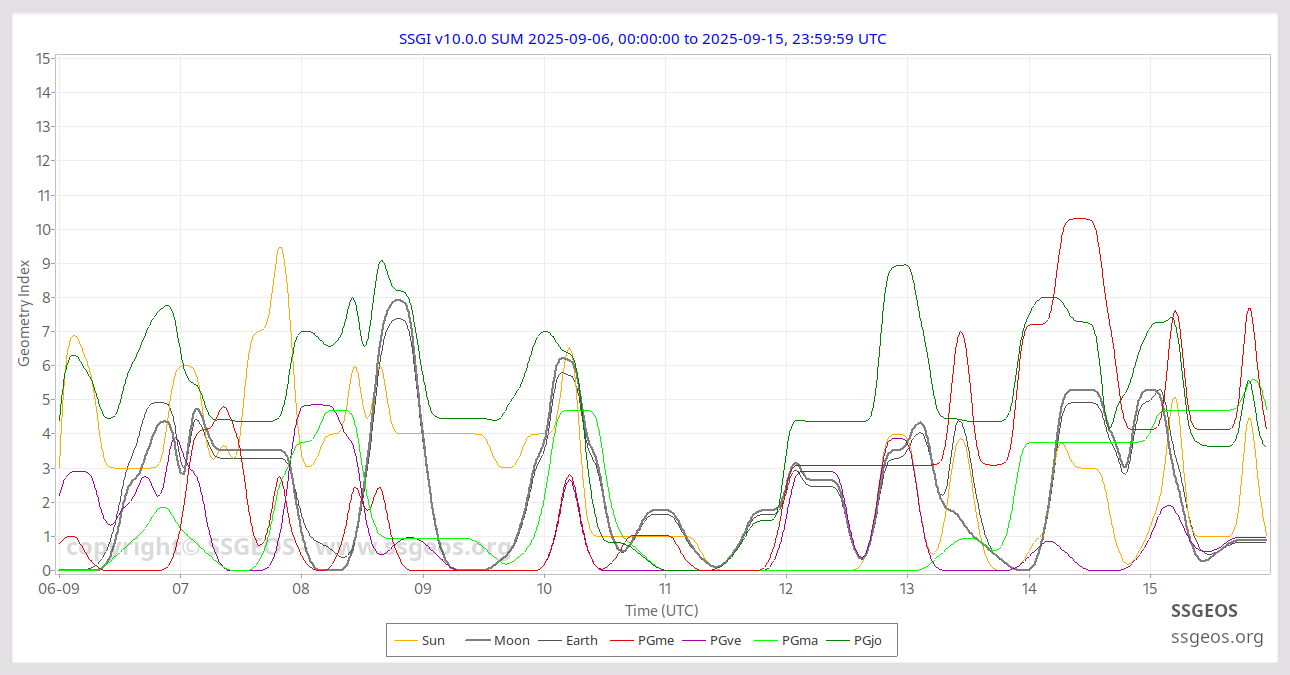Screen dimensions: 1290x675
Task: Click the Geometry Index axis label
Action: click(x=24, y=312)
